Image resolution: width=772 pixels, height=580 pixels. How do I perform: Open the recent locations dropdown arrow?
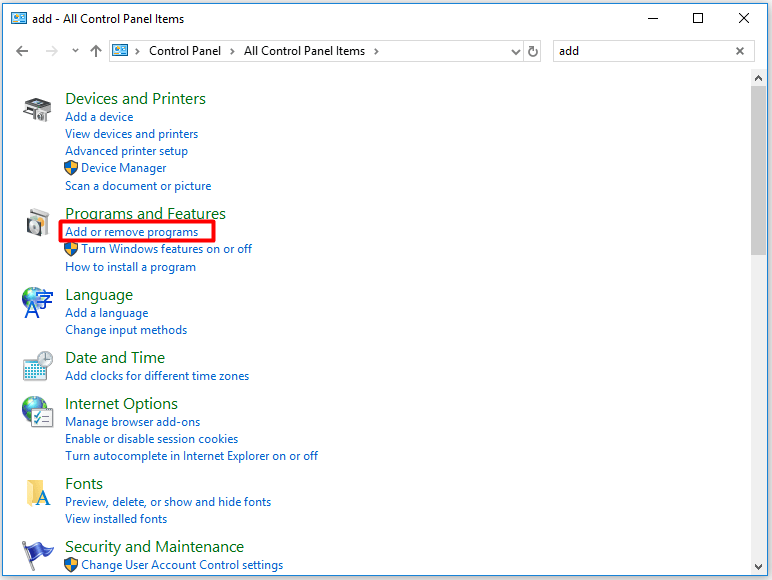click(75, 51)
